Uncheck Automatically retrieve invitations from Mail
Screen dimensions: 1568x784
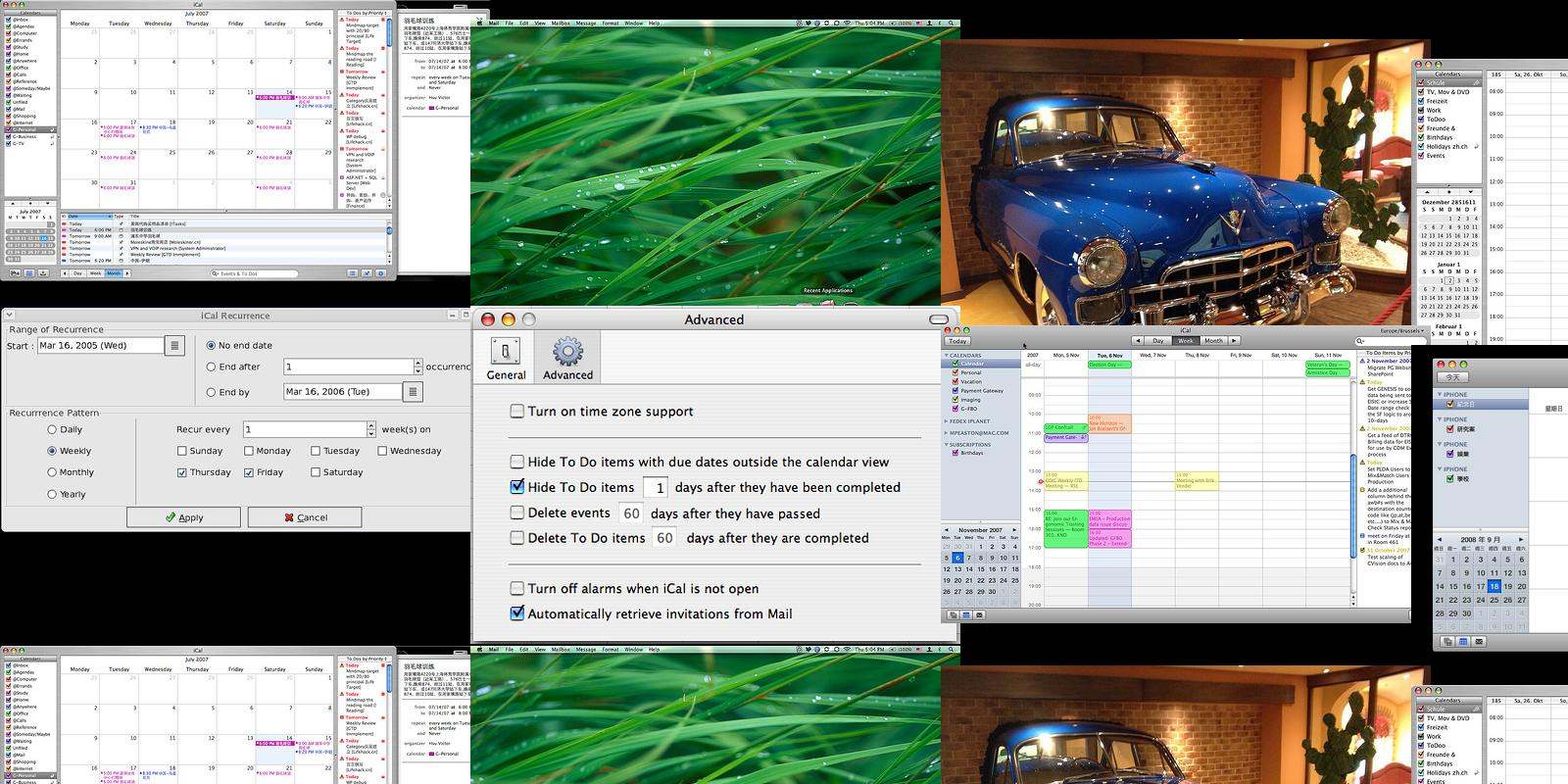click(x=516, y=613)
